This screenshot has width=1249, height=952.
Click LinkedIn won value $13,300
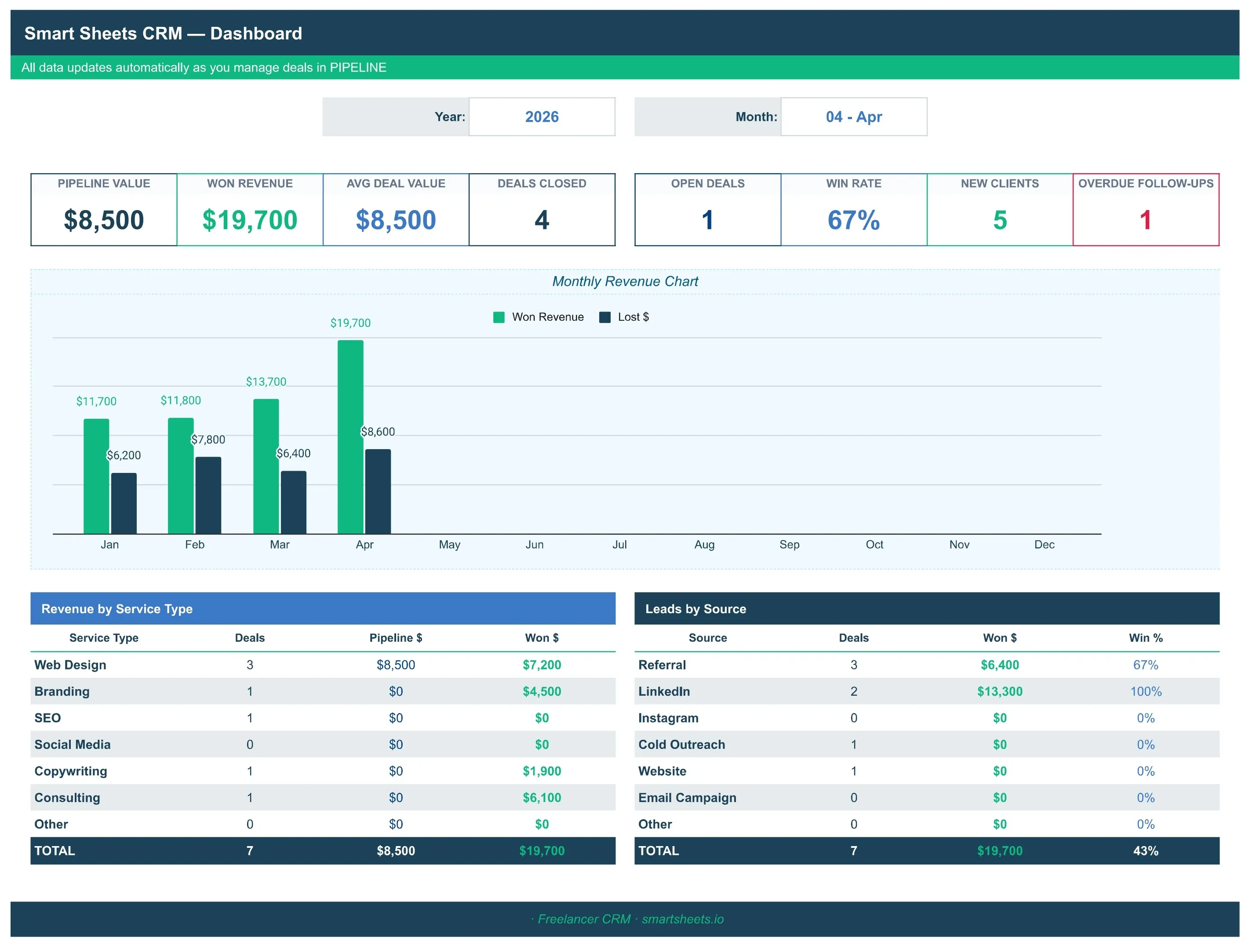coord(1000,691)
